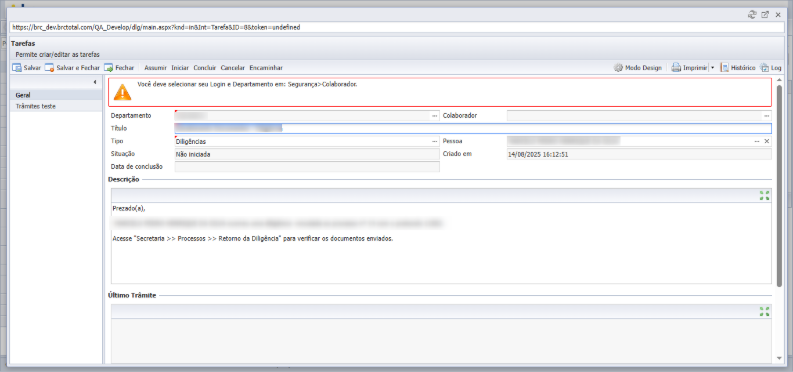Open the Log viewer
Image resolution: width=793 pixels, height=372 pixels.
771,68
